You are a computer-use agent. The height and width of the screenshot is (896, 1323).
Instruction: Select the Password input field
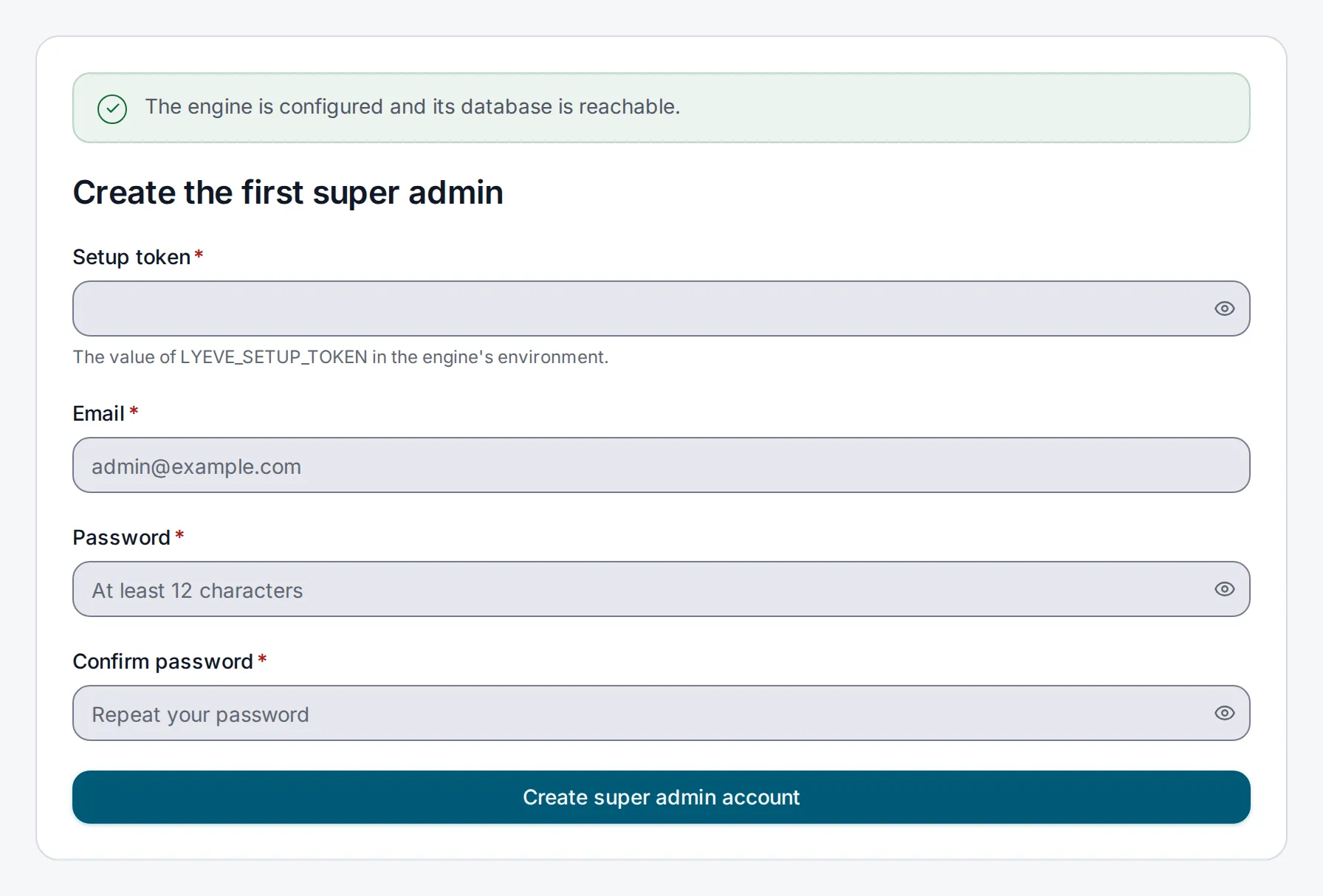point(661,589)
